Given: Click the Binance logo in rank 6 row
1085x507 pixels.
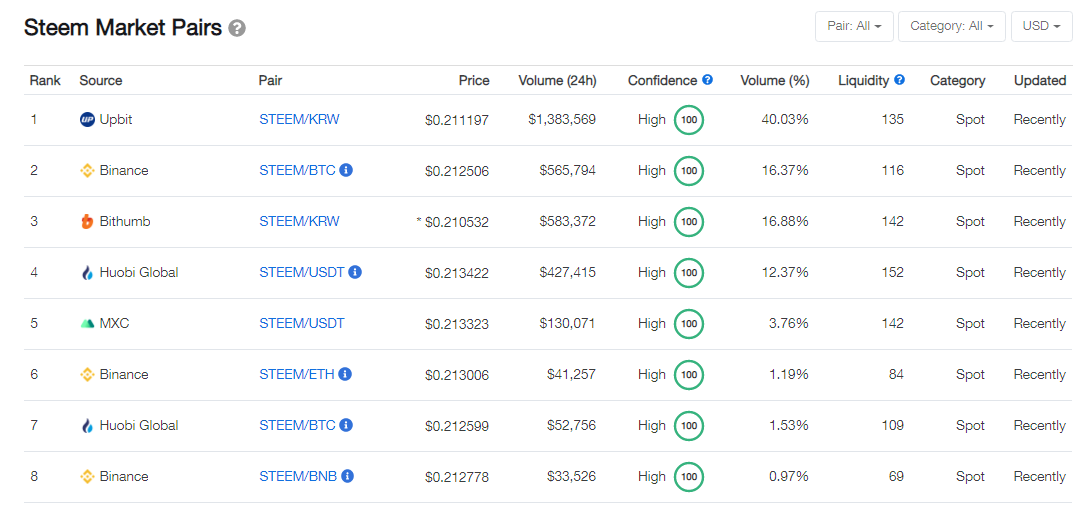Looking at the screenshot, I should (86, 375).
